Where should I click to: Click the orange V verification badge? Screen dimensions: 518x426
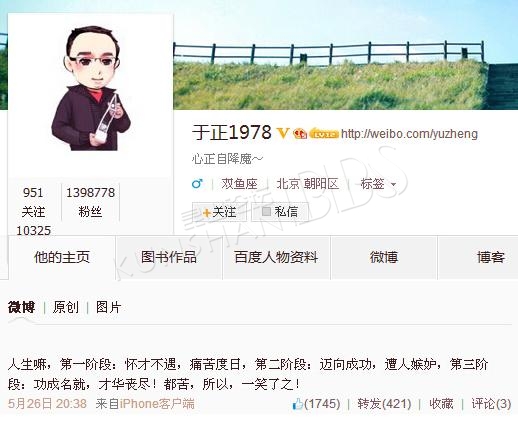283,133
